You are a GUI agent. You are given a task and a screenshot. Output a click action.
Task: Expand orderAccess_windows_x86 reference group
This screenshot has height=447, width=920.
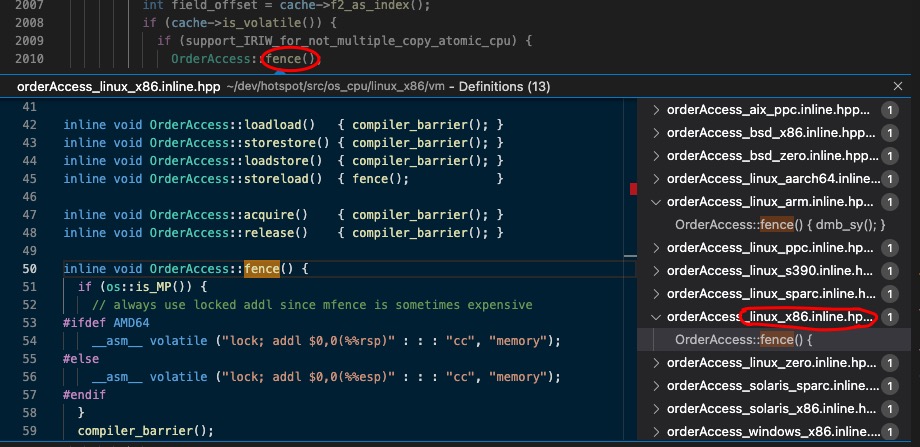click(656, 432)
